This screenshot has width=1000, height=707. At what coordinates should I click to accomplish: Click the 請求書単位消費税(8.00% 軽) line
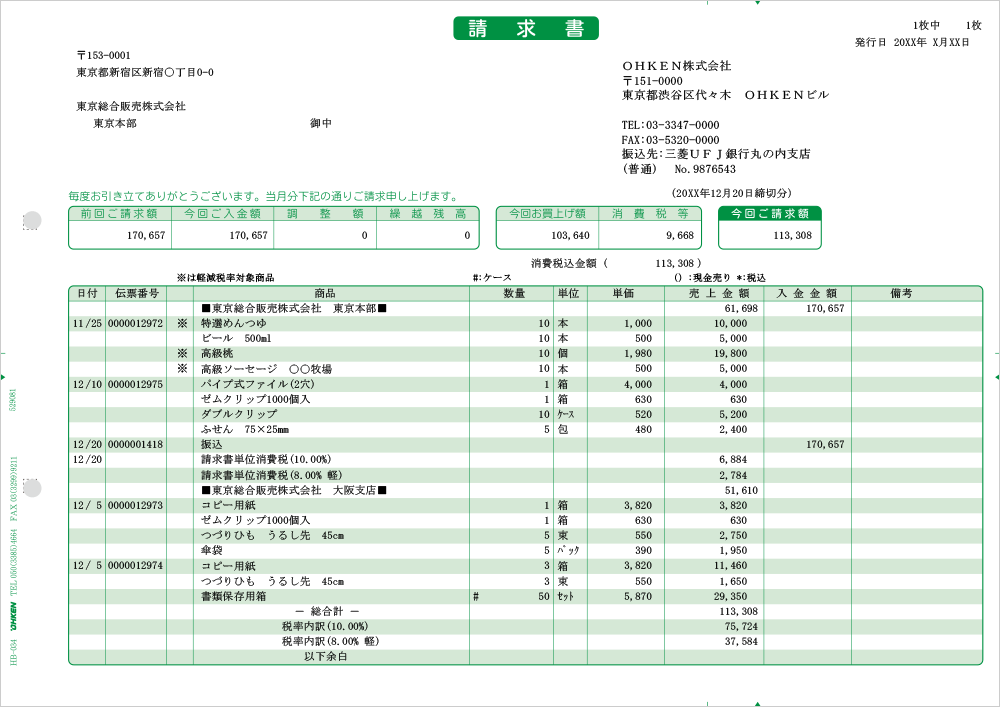point(272,475)
